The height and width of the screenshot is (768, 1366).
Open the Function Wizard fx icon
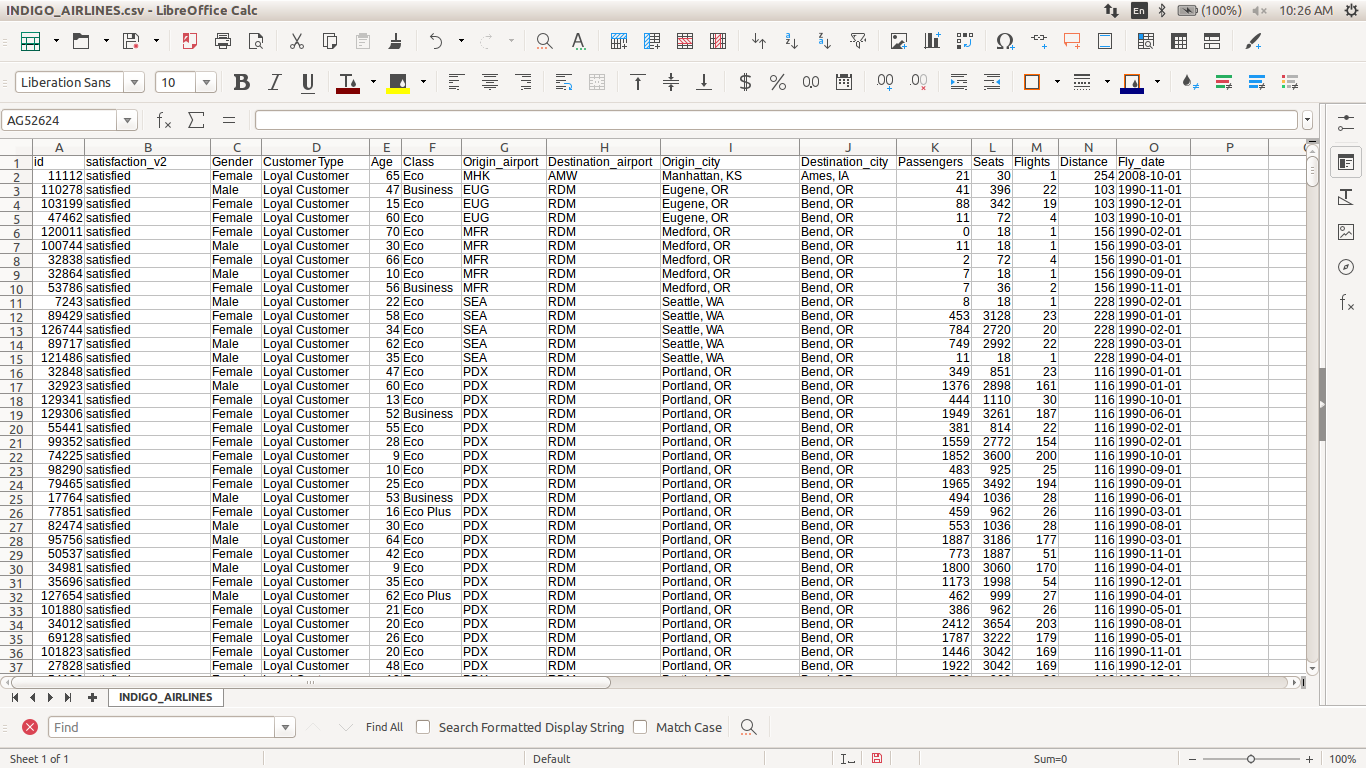(x=164, y=120)
